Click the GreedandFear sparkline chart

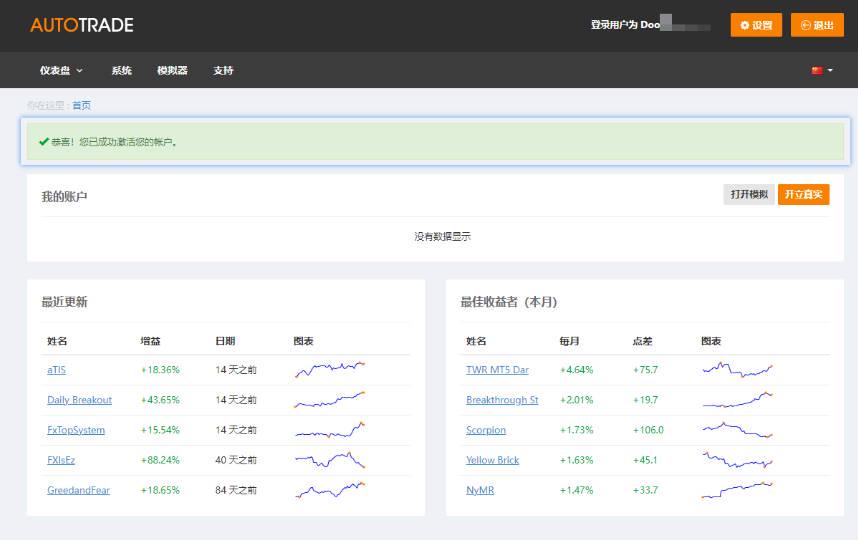[x=330, y=490]
